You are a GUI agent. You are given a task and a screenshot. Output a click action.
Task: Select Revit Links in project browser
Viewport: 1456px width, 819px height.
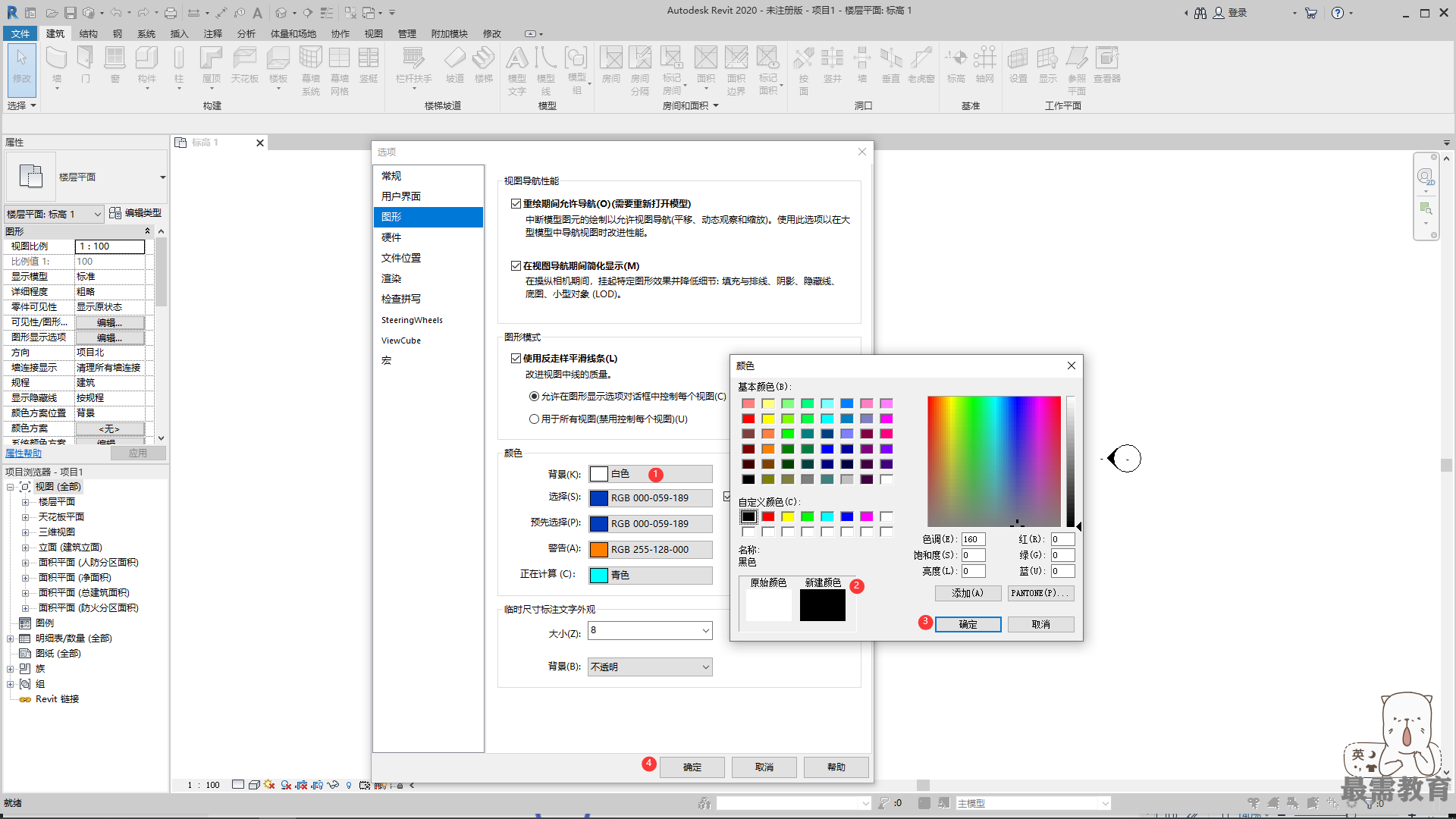[x=57, y=699]
